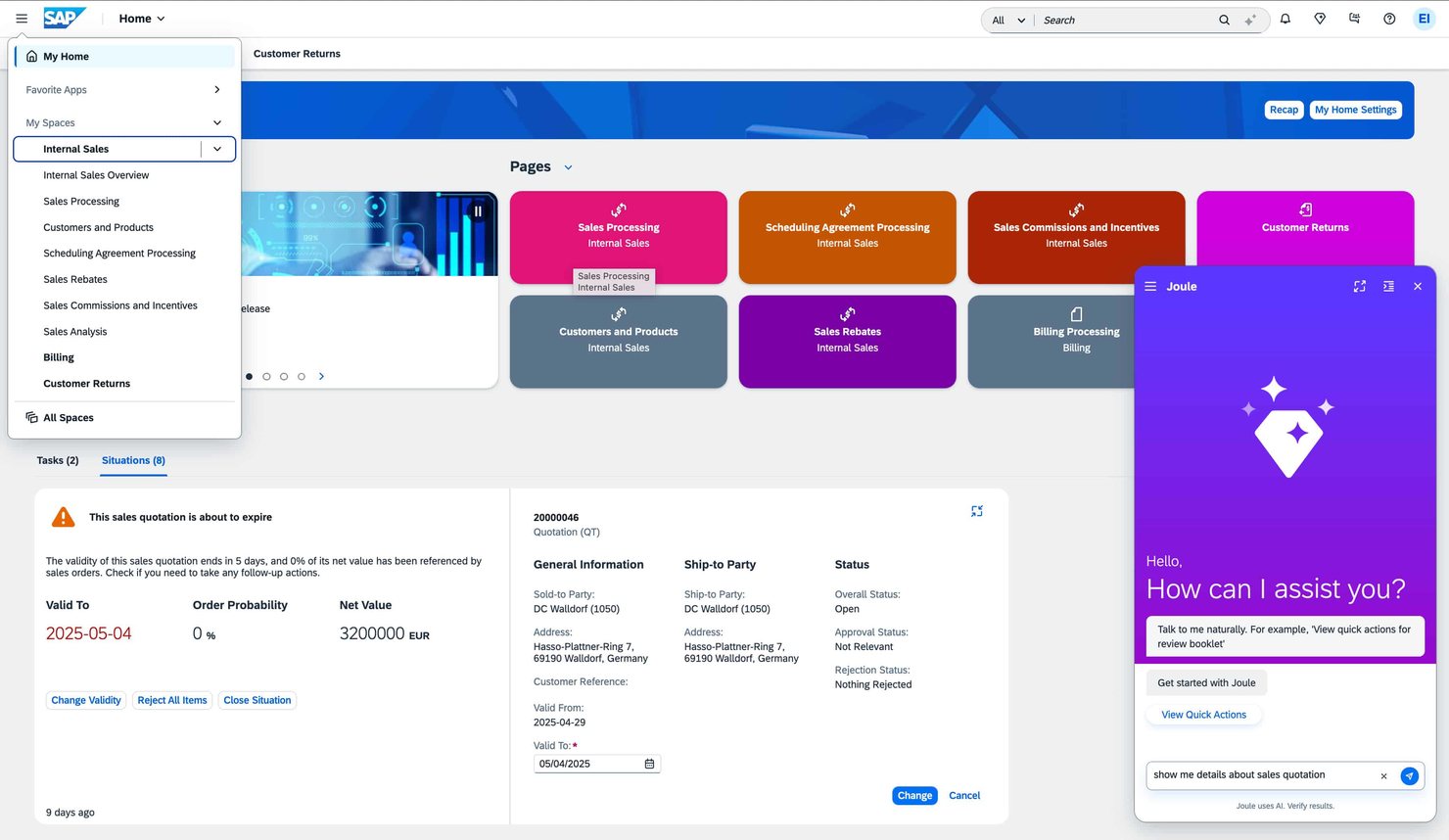
Task: Open the Pages dropdown
Action: pyautogui.click(x=569, y=166)
